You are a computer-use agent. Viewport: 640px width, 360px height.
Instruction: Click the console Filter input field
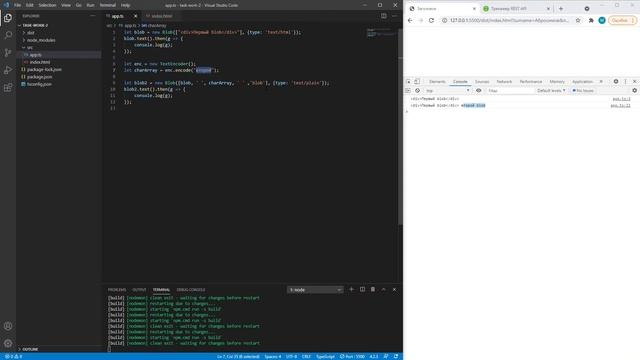(510, 91)
